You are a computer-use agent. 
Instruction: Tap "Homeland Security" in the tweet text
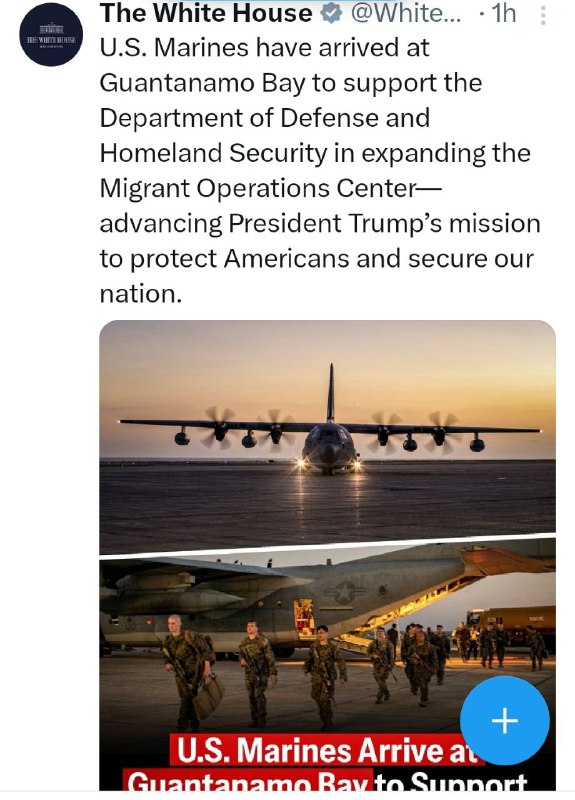click(213, 154)
